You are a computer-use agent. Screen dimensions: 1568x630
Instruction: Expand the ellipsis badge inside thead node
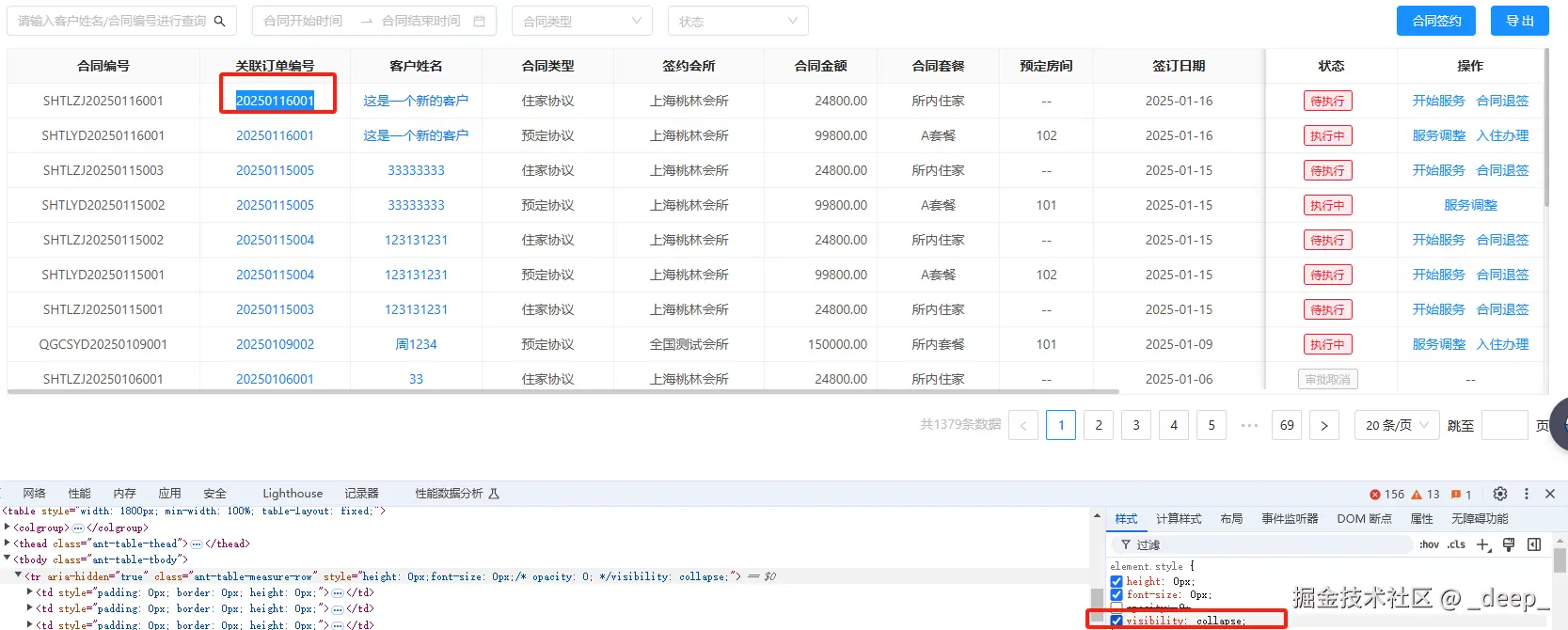(x=197, y=544)
